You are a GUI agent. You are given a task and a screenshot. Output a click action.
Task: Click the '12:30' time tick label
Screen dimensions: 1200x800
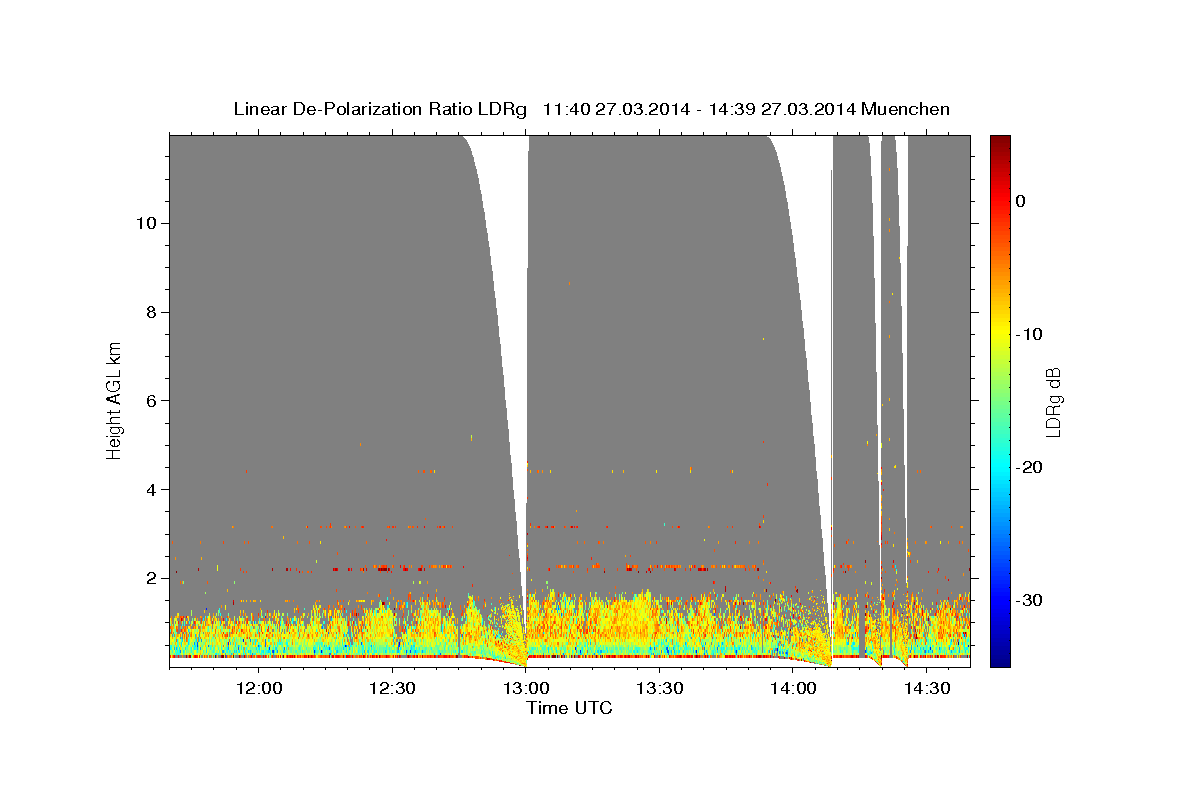[392, 688]
